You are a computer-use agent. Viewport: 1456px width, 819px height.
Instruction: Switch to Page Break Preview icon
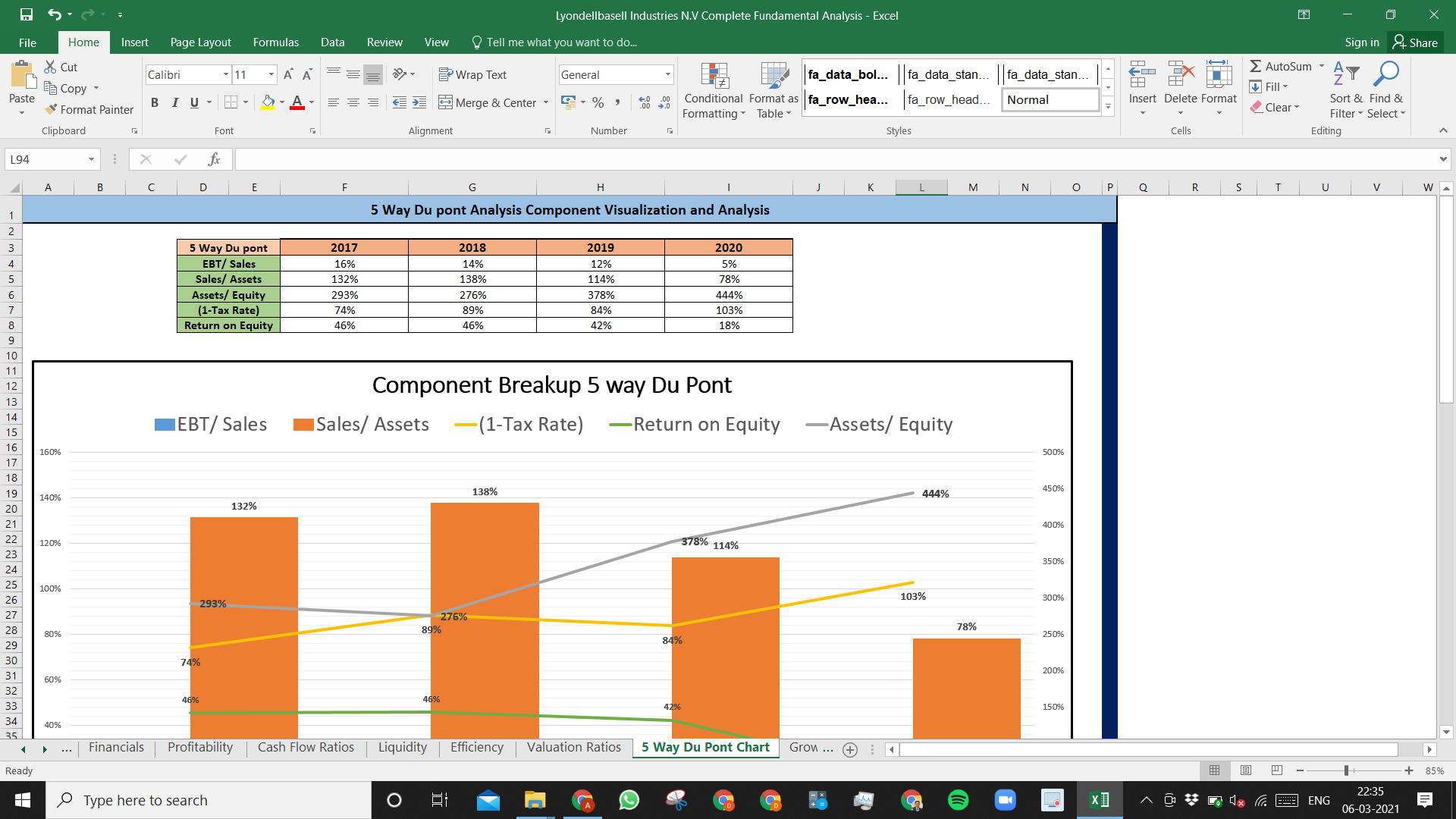point(1277,770)
